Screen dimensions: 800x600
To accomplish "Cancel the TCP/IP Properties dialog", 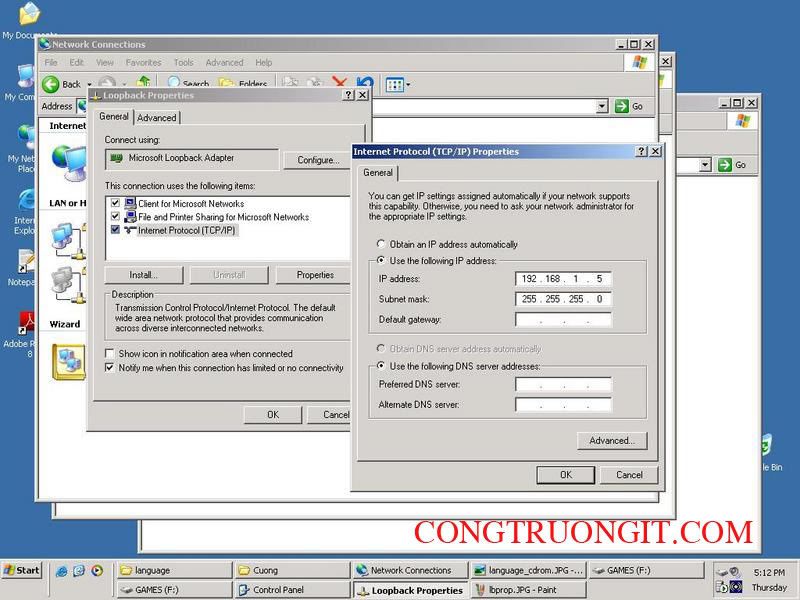I will (x=629, y=474).
